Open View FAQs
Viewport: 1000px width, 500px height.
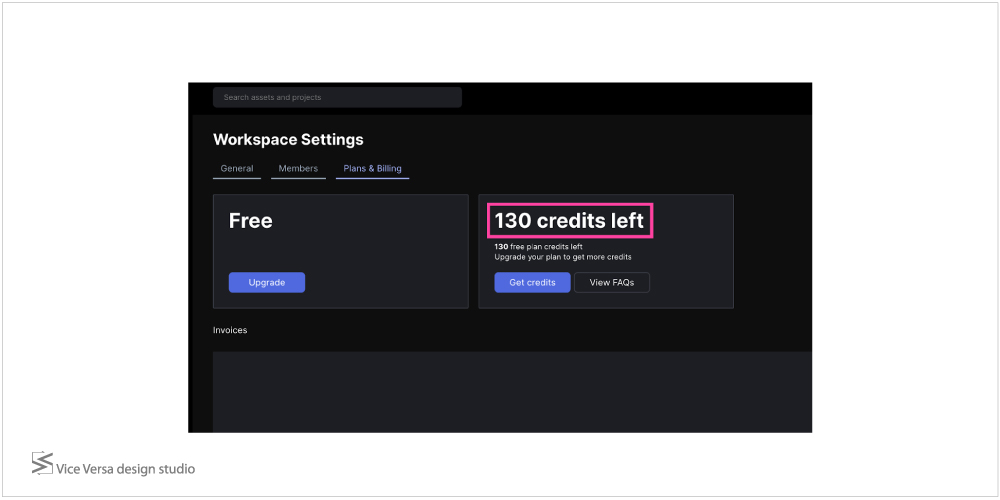[611, 283]
